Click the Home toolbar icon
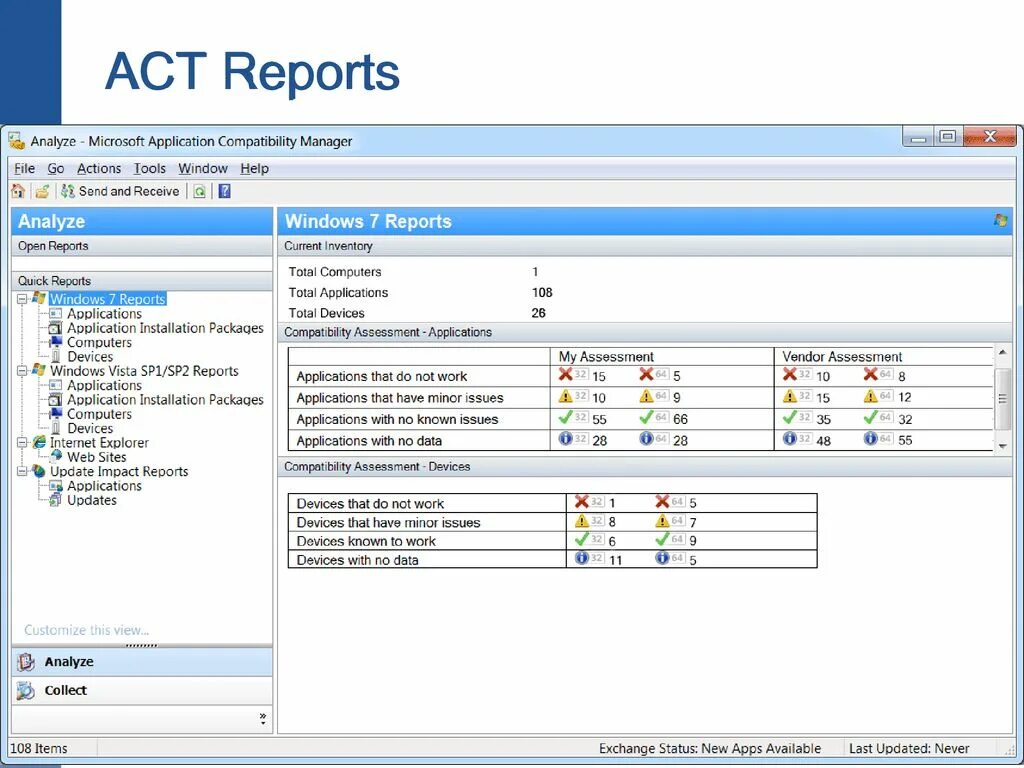 18,191
